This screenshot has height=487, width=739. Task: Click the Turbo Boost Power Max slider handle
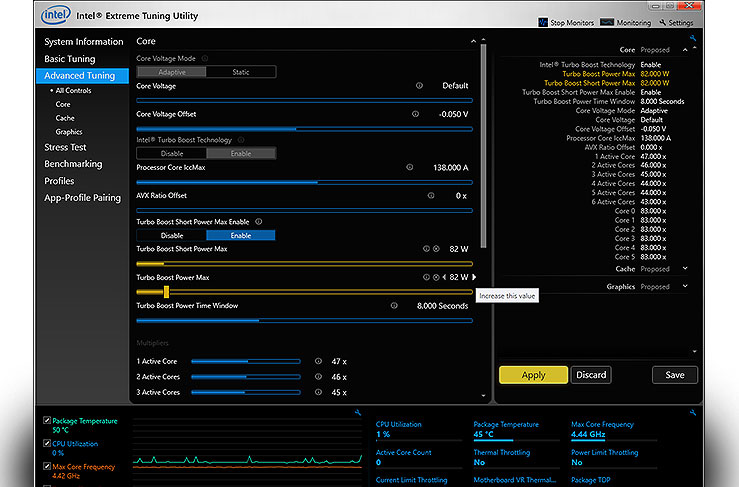[x=166, y=292]
